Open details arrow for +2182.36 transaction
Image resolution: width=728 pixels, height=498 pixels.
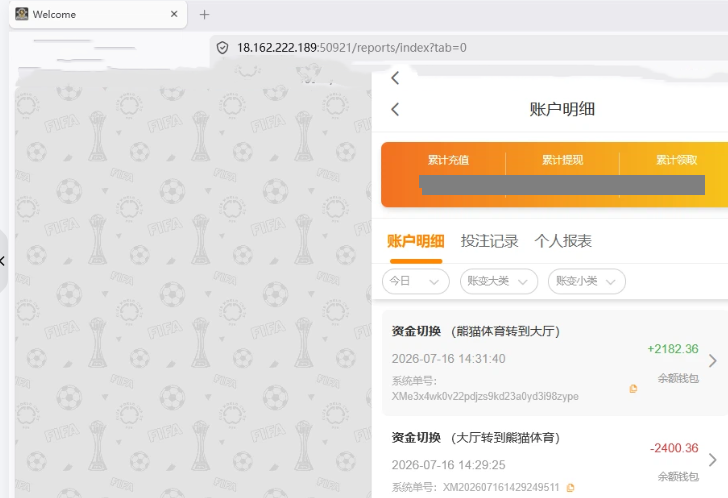713,361
